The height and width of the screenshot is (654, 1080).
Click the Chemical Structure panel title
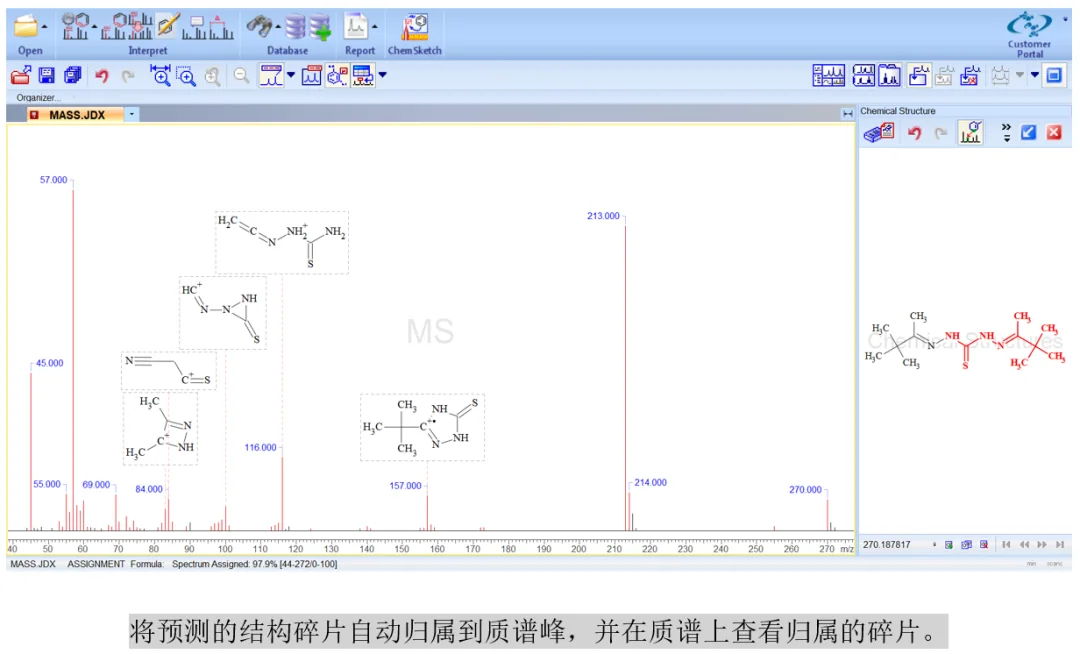897,111
